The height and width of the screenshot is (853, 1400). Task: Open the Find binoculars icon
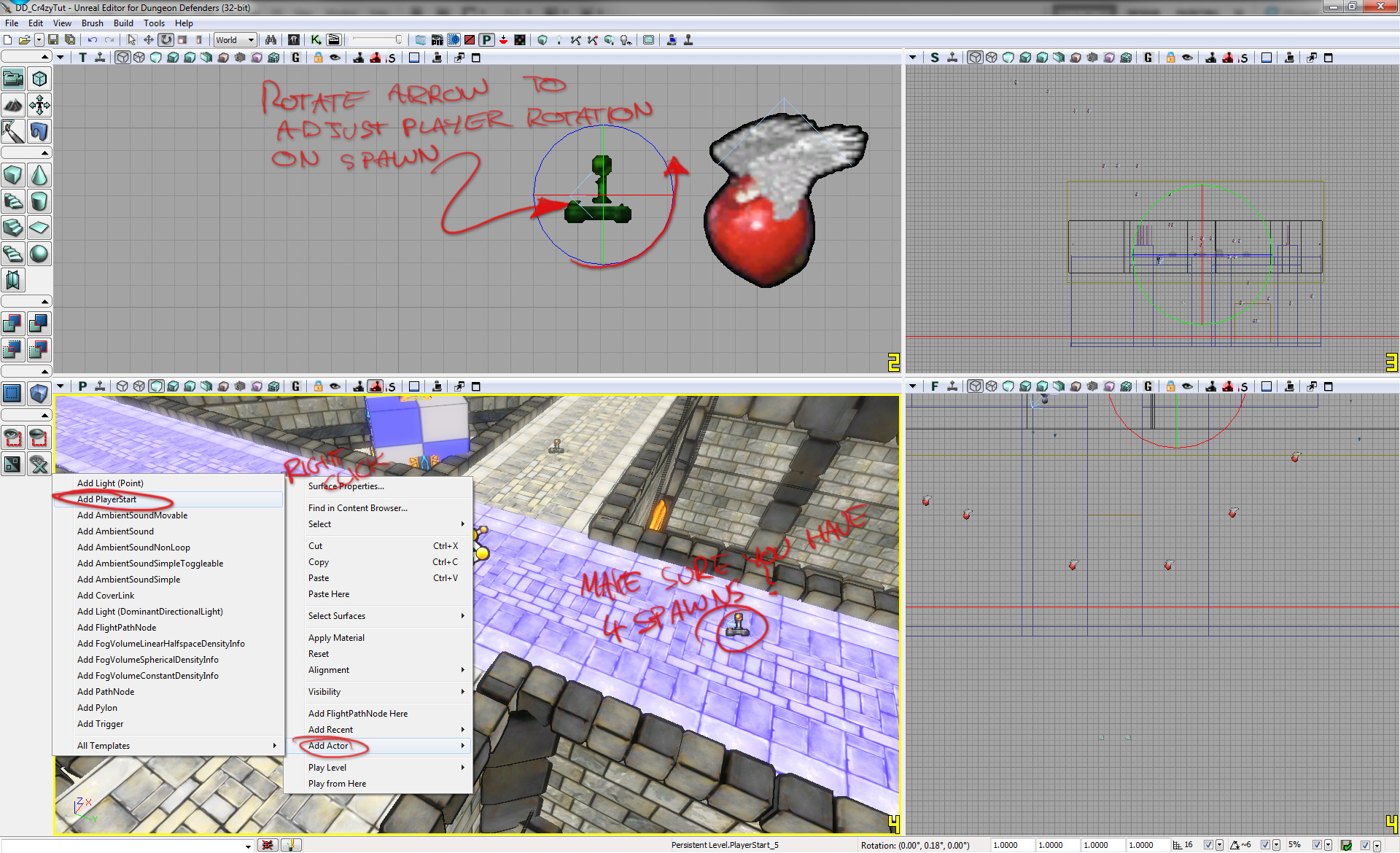pos(271,40)
